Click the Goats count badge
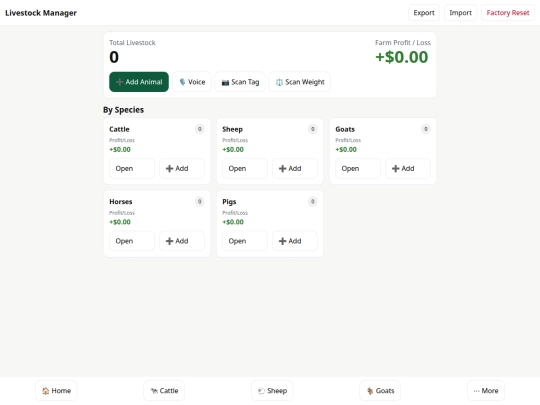 coord(426,129)
